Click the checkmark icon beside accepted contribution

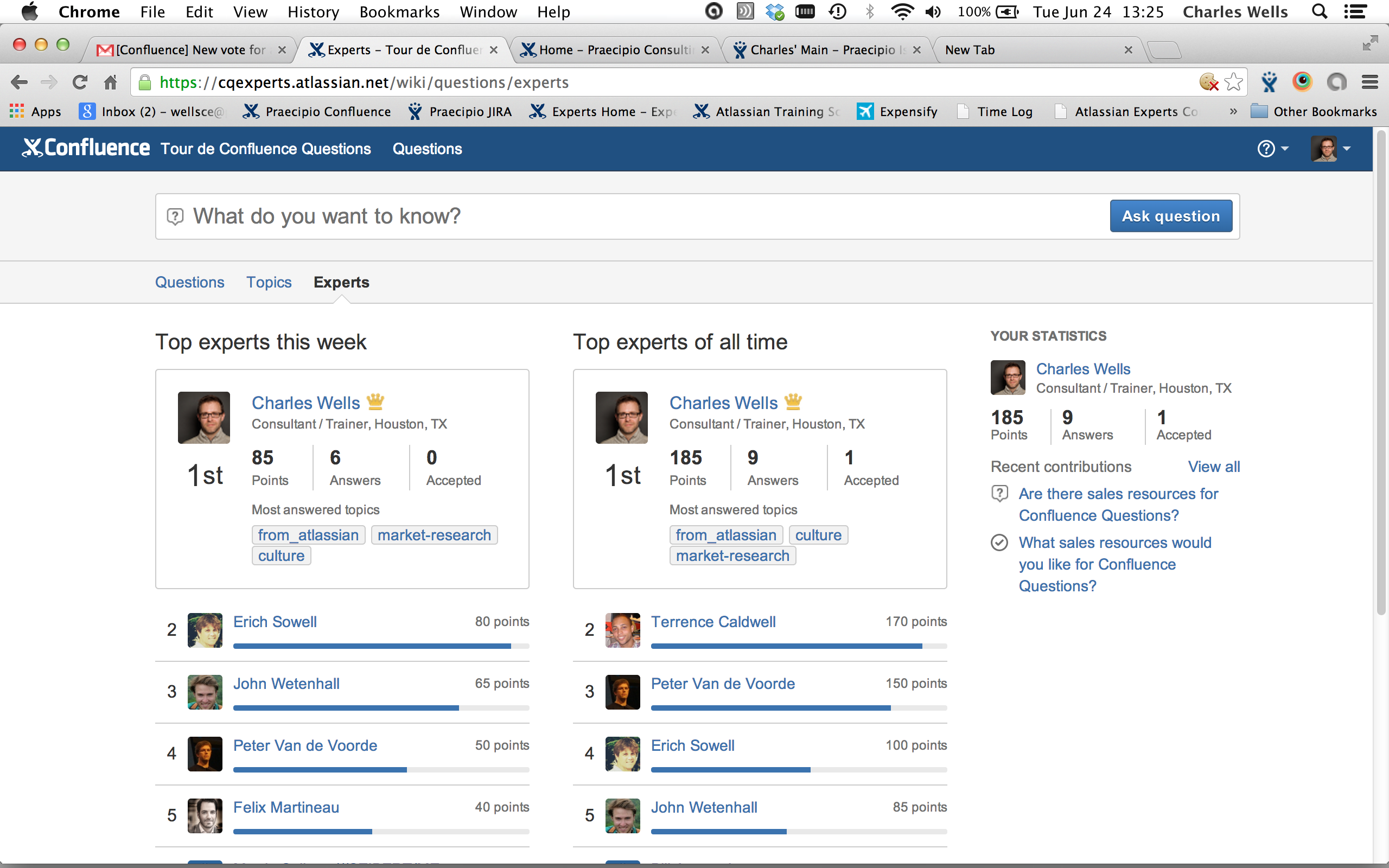[999, 542]
